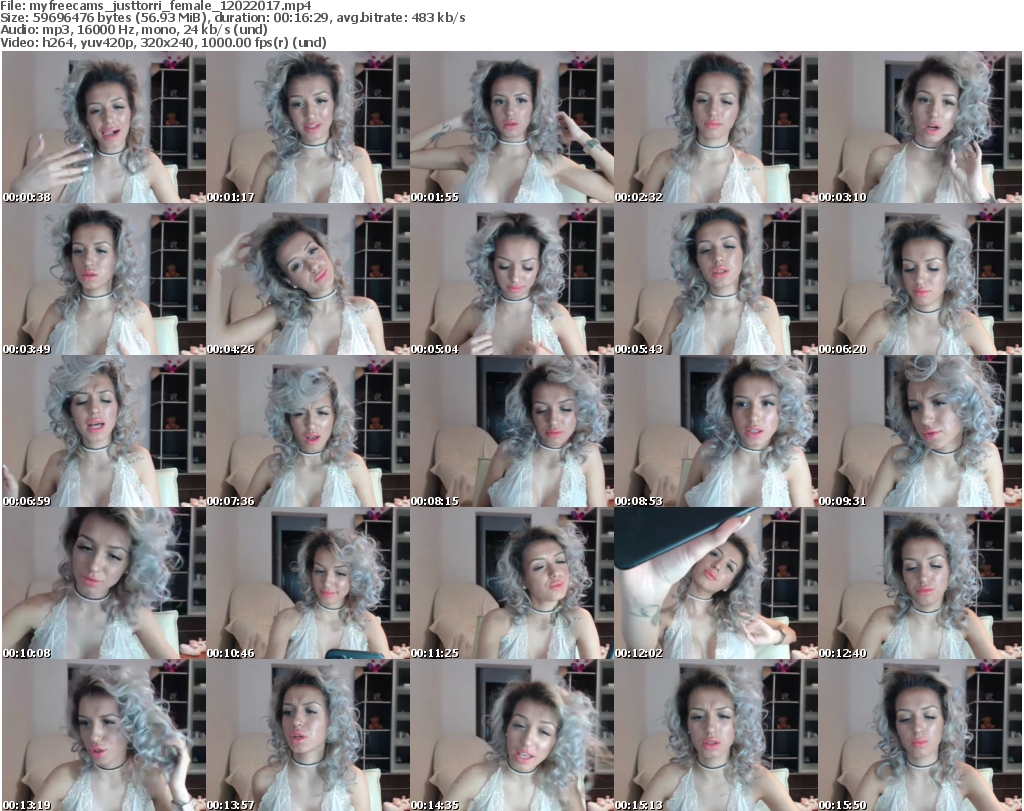
Task: Choose the frame stamped 00:10:08
Action: [x=104, y=584]
